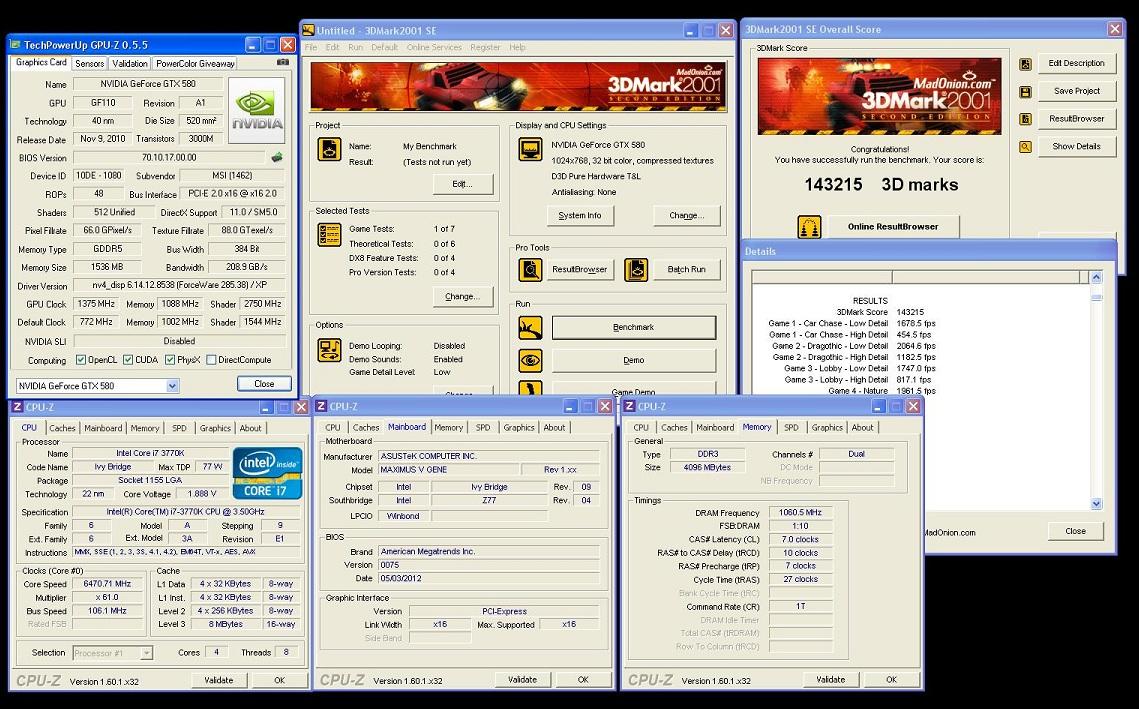Click the Demo eye icon
This screenshot has width=1139, height=709.
click(x=530, y=360)
